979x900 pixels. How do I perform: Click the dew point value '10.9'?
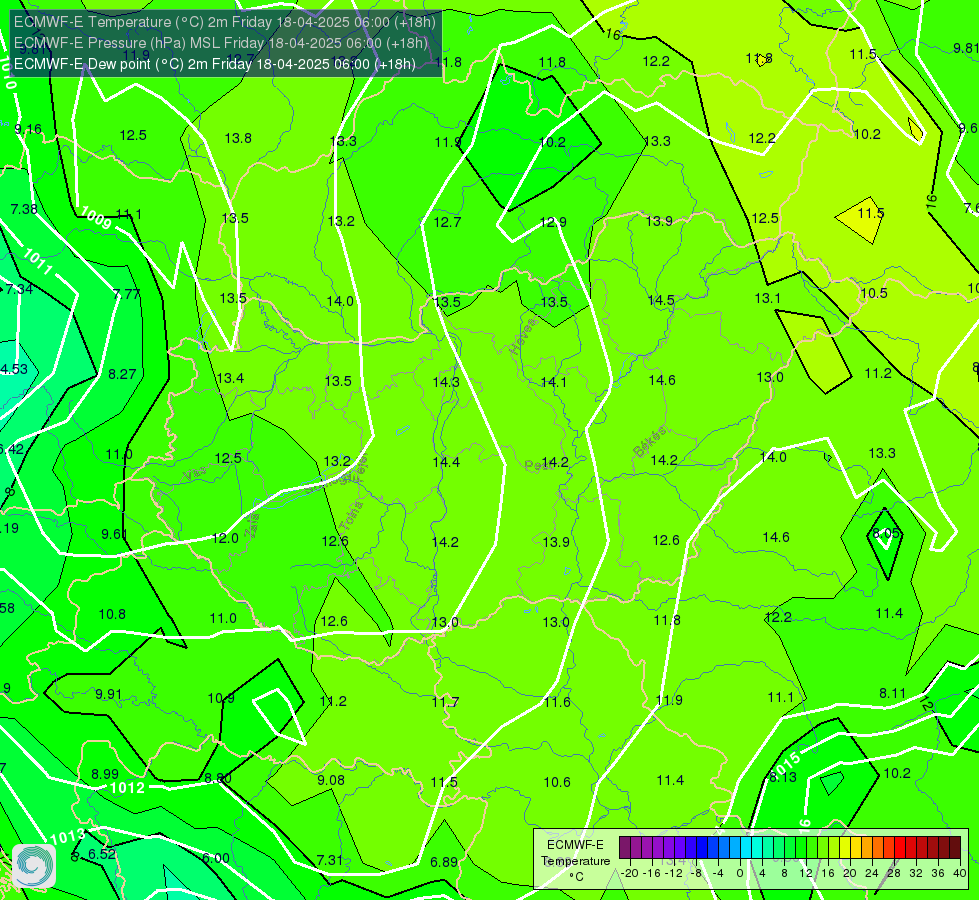[221, 698]
